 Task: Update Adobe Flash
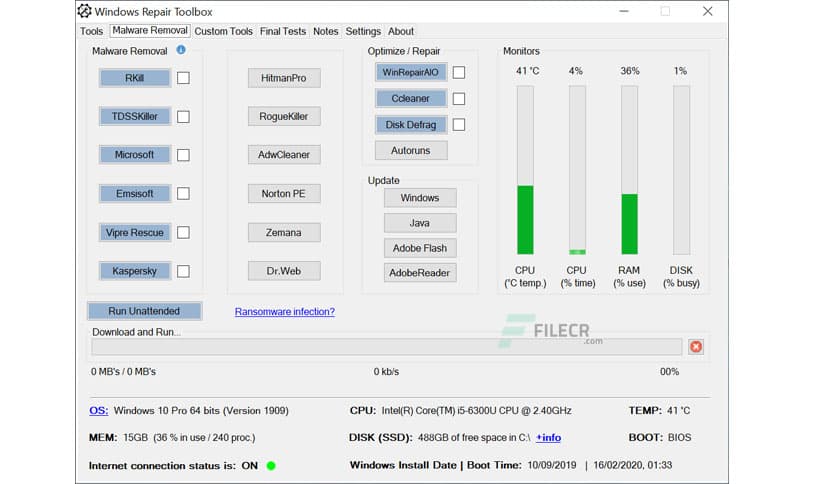coord(420,248)
